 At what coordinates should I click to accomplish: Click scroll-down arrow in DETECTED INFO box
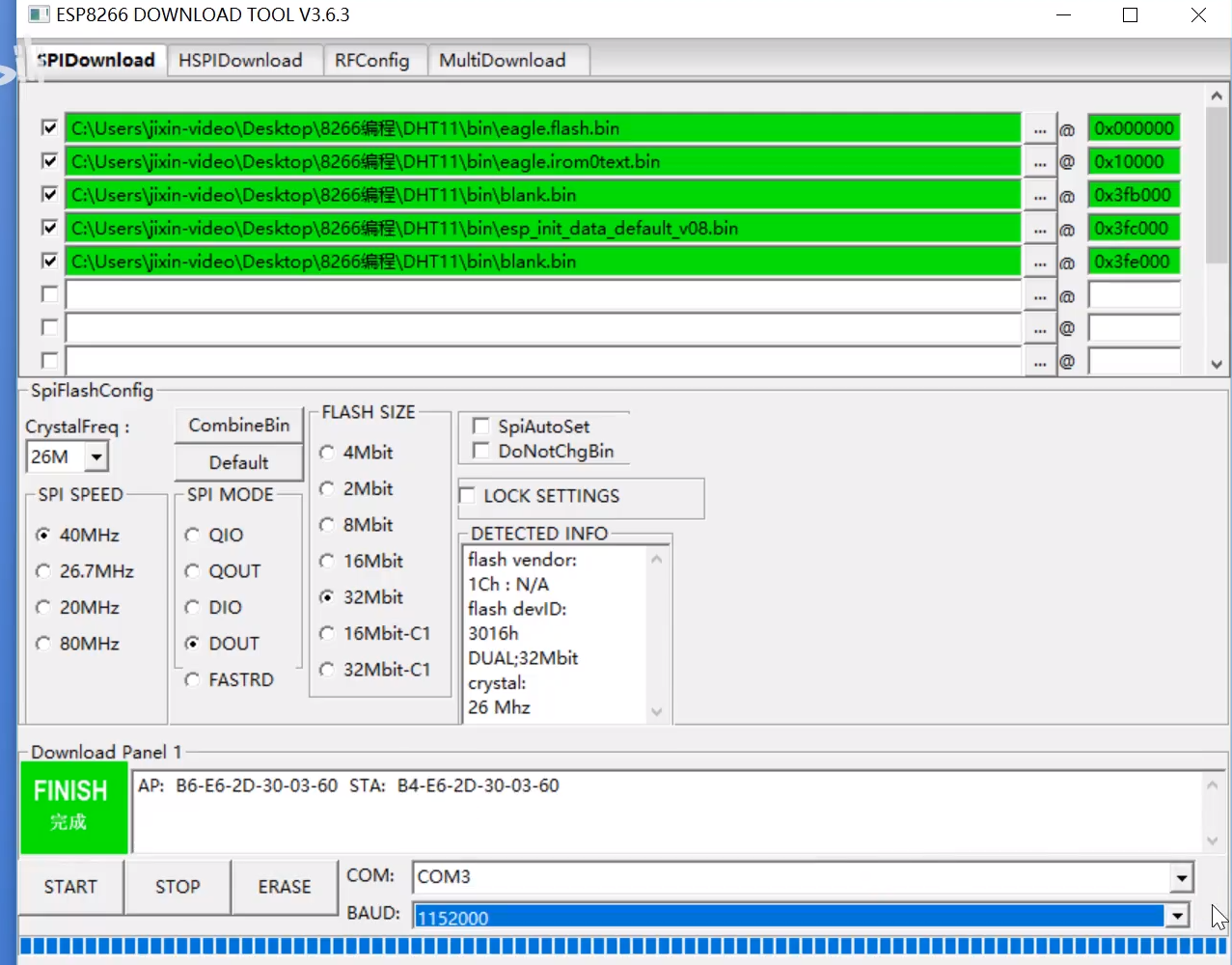pos(657,712)
